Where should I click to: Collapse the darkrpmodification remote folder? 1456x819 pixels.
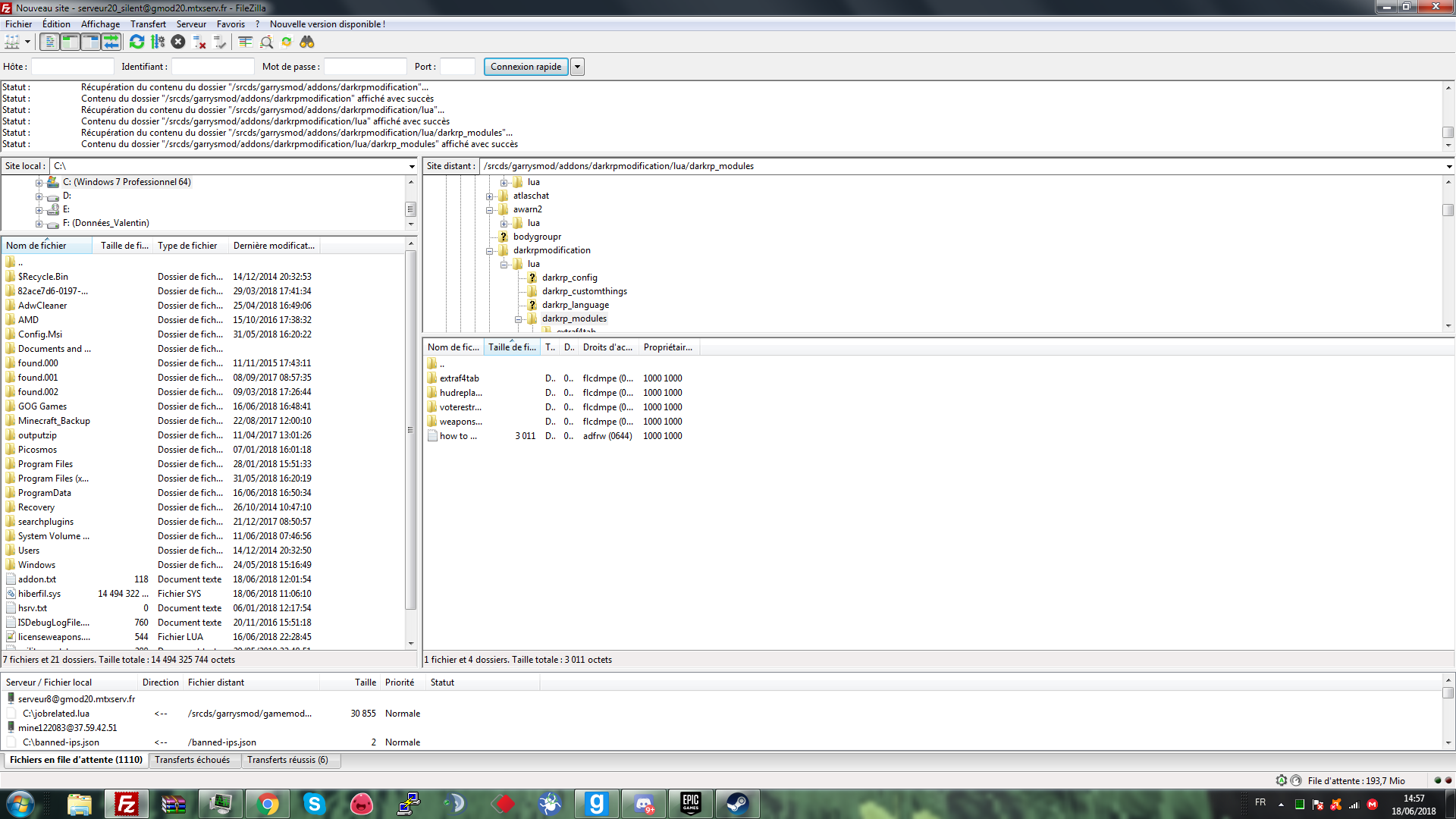(x=489, y=251)
